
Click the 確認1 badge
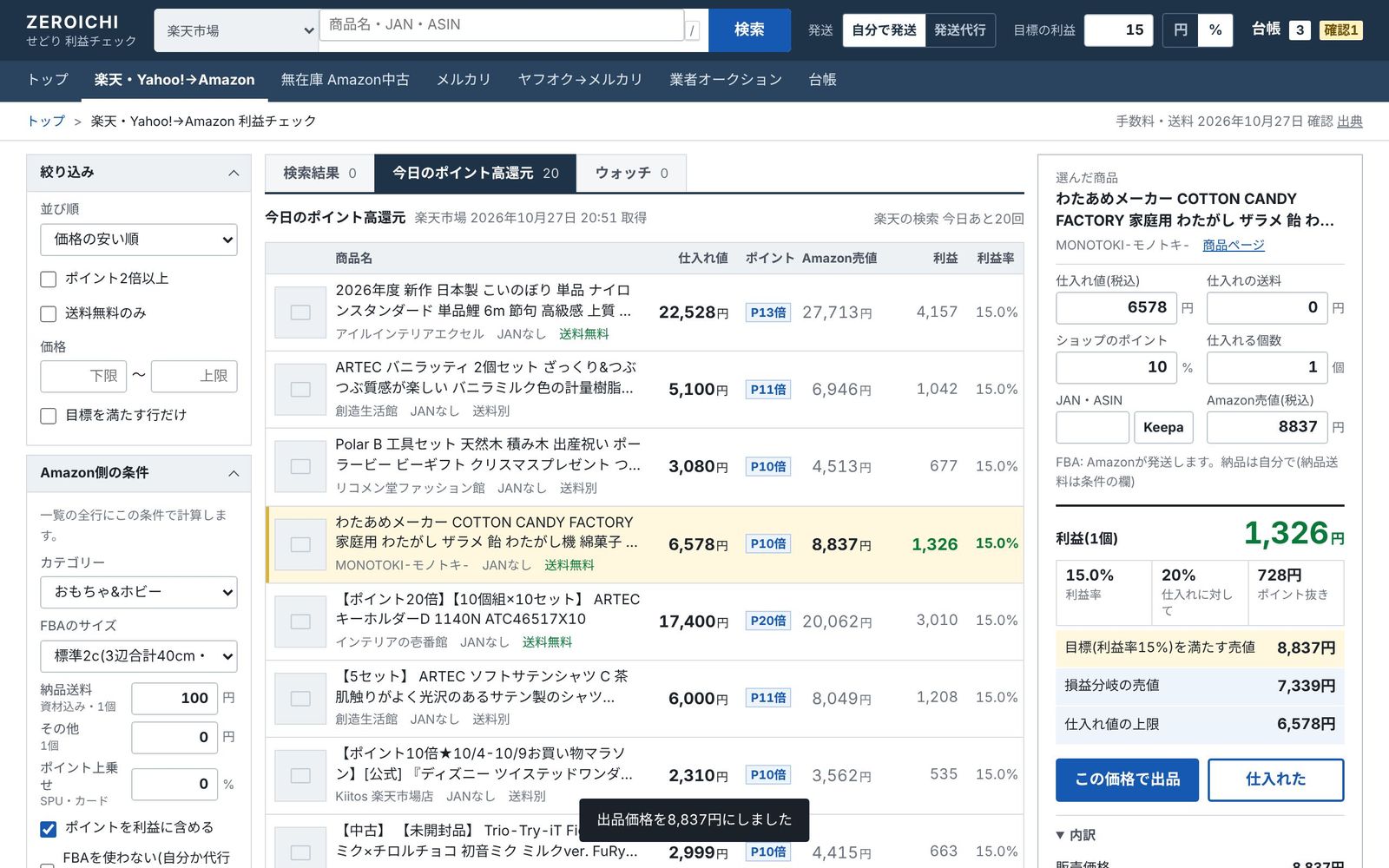[1340, 30]
